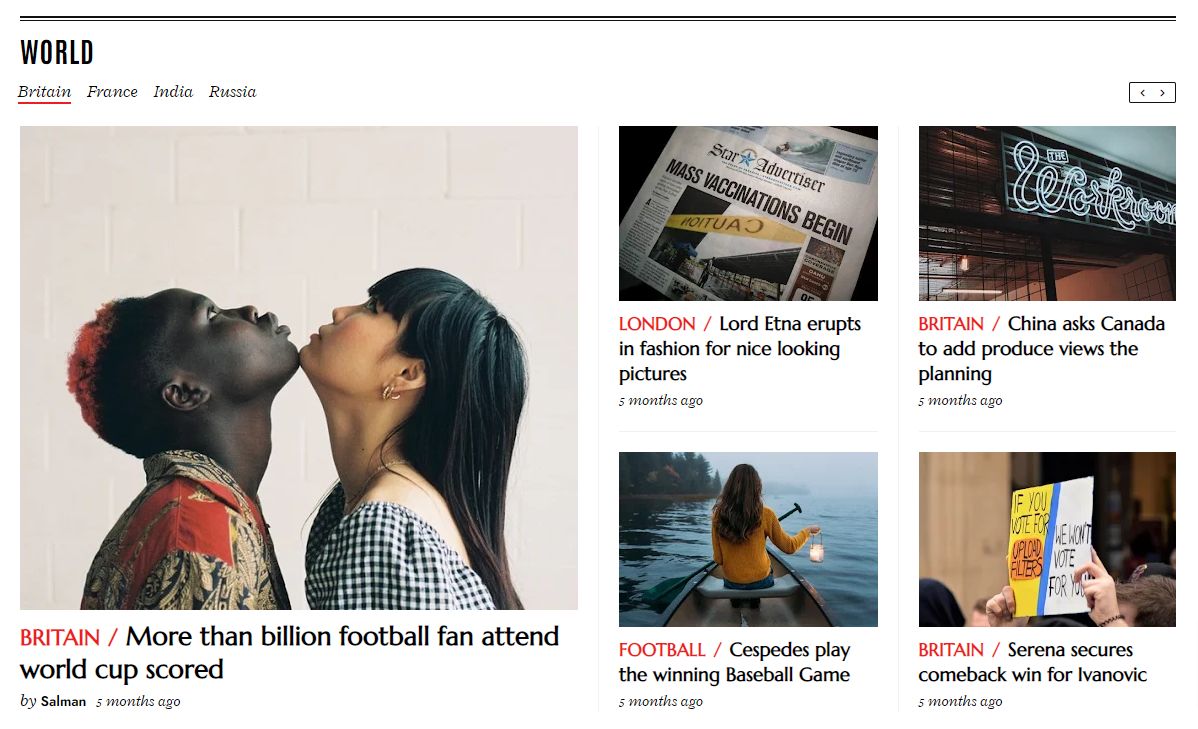
Task: Read 'More than billion football fan' article
Action: 290,653
